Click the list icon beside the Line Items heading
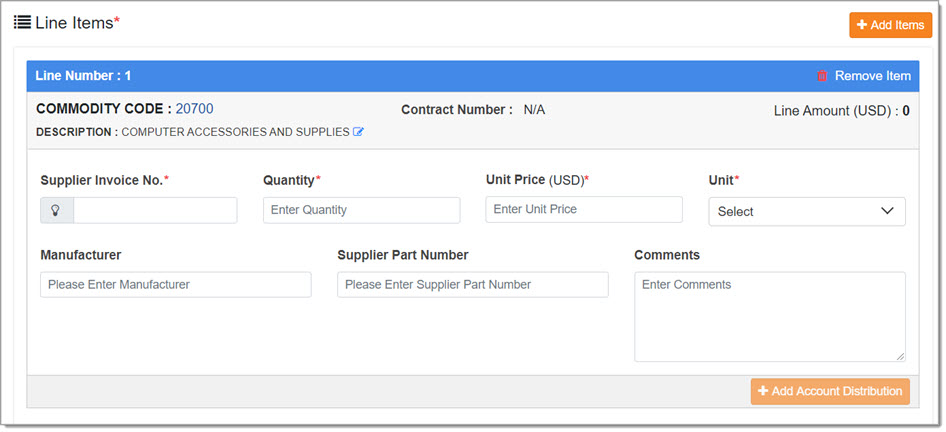 [x=22, y=23]
